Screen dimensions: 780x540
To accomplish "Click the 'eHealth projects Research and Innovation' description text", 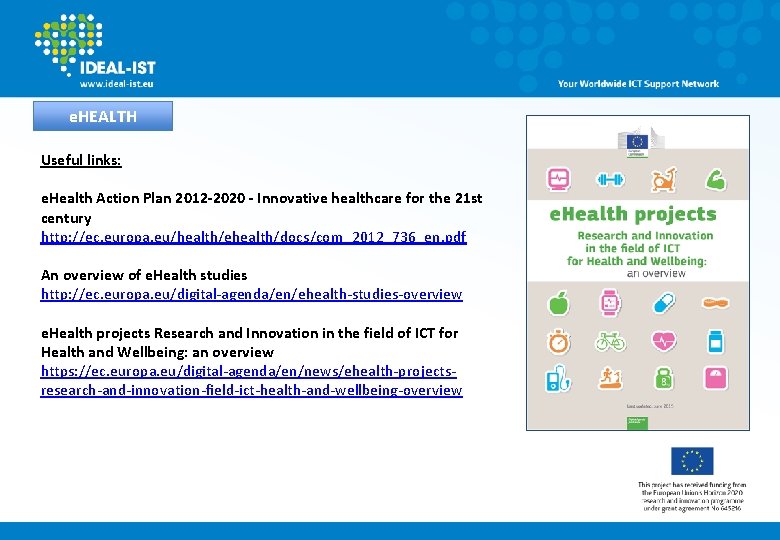I will pyautogui.click(x=250, y=342).
